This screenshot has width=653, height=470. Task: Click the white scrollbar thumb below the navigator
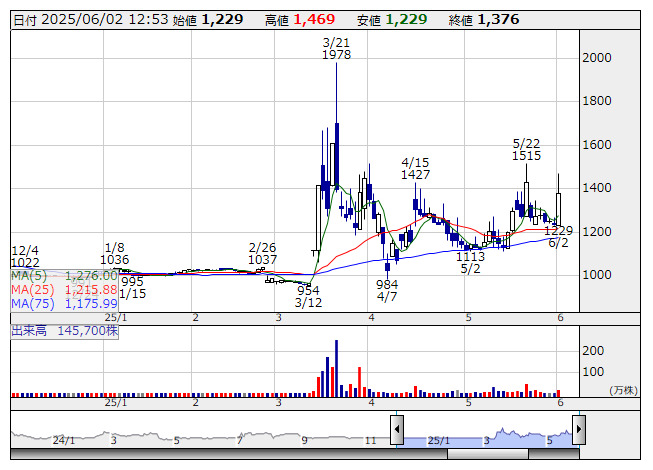pos(487,453)
